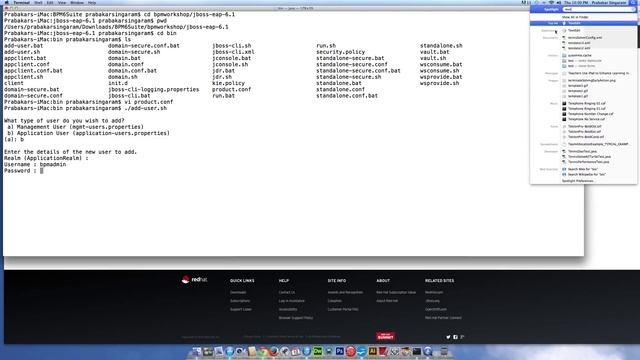The height and width of the screenshot is (360, 640).
Task: Click the Downloads link in Red Hat footer
Action: [x=238, y=292]
